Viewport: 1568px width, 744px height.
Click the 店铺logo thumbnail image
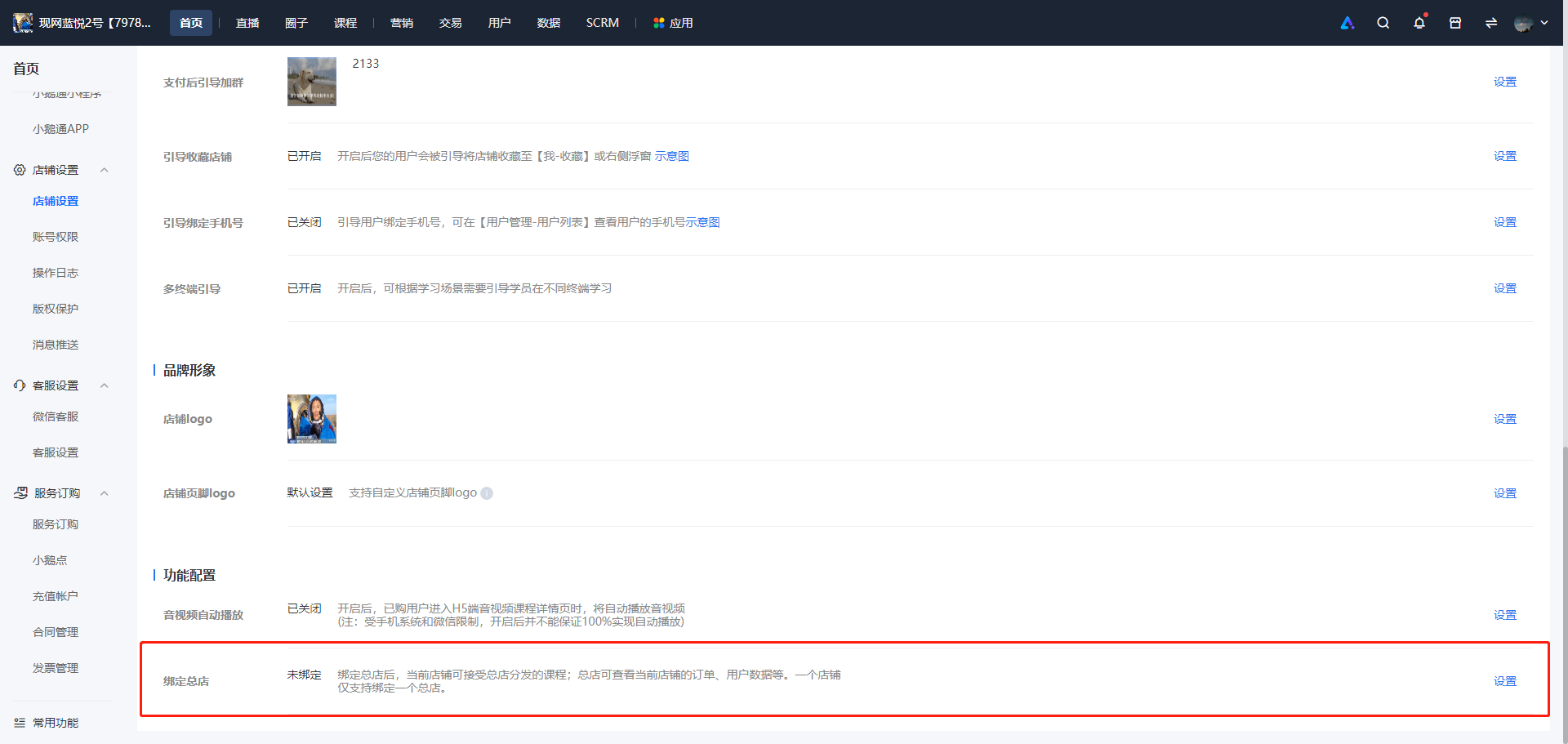[x=312, y=419]
